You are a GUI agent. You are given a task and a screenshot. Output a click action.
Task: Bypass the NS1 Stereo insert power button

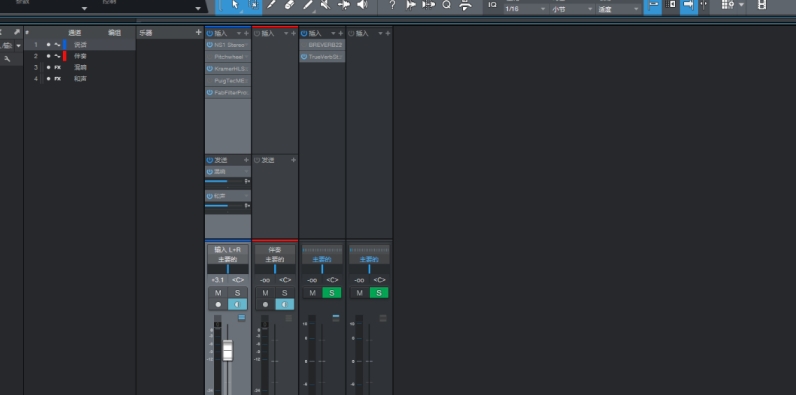click(210, 45)
